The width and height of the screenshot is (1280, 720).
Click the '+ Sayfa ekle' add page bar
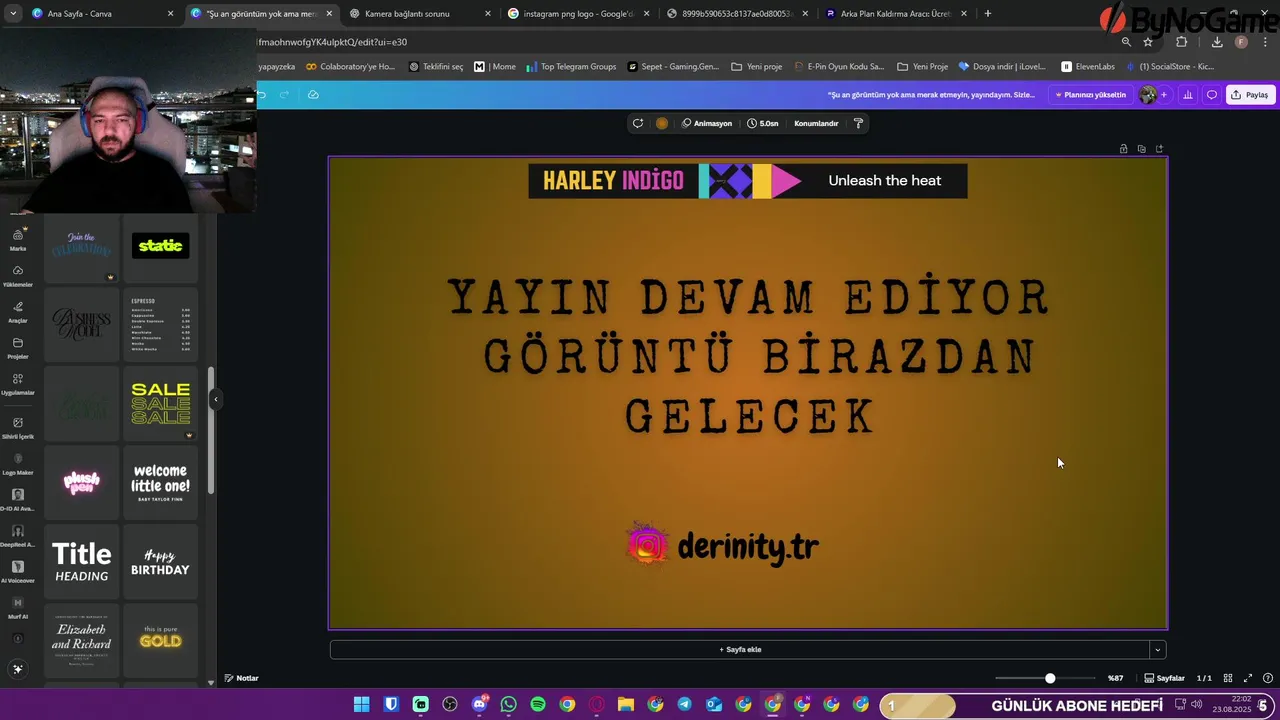click(x=740, y=649)
